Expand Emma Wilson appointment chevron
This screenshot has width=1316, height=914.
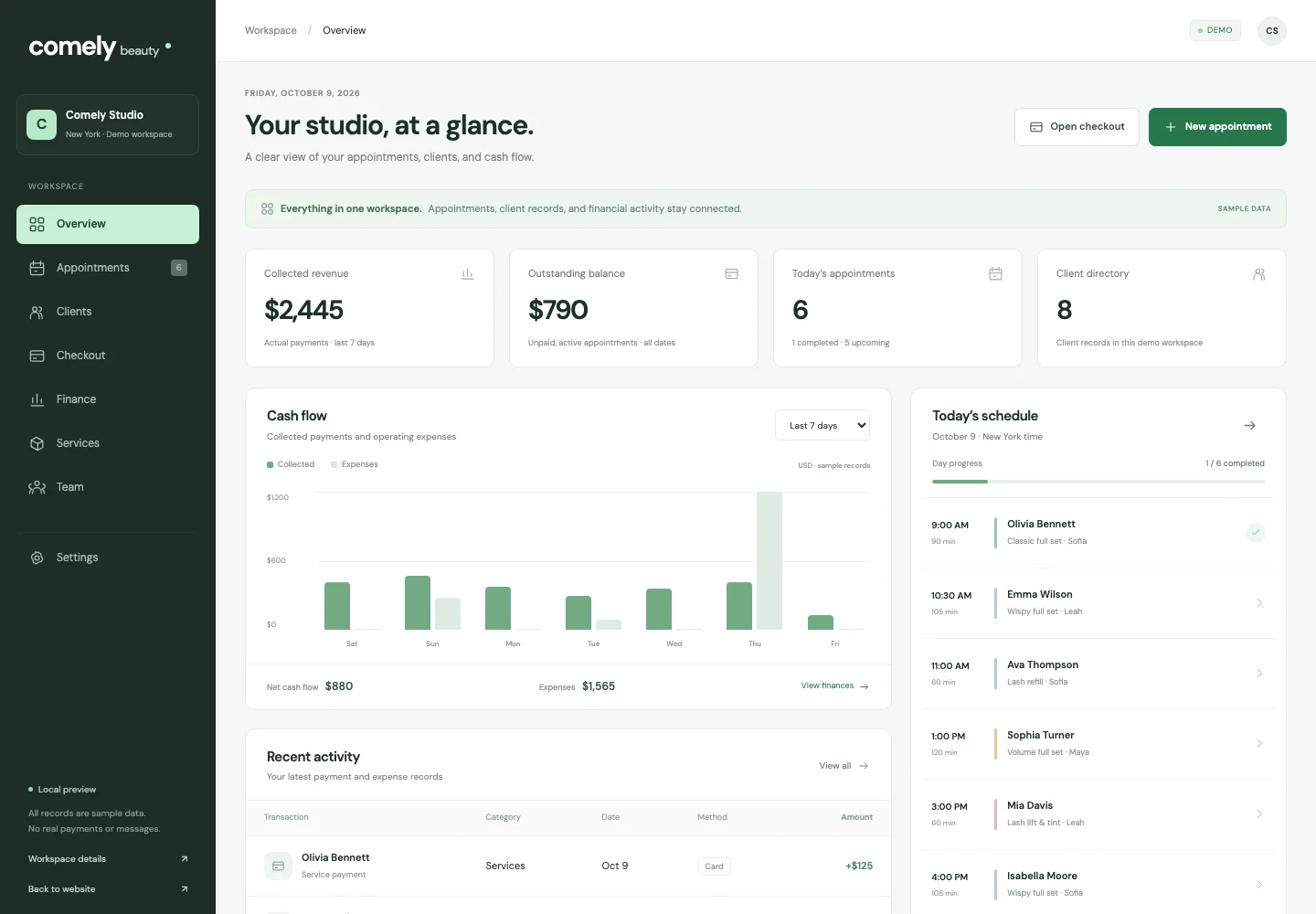1259,603
